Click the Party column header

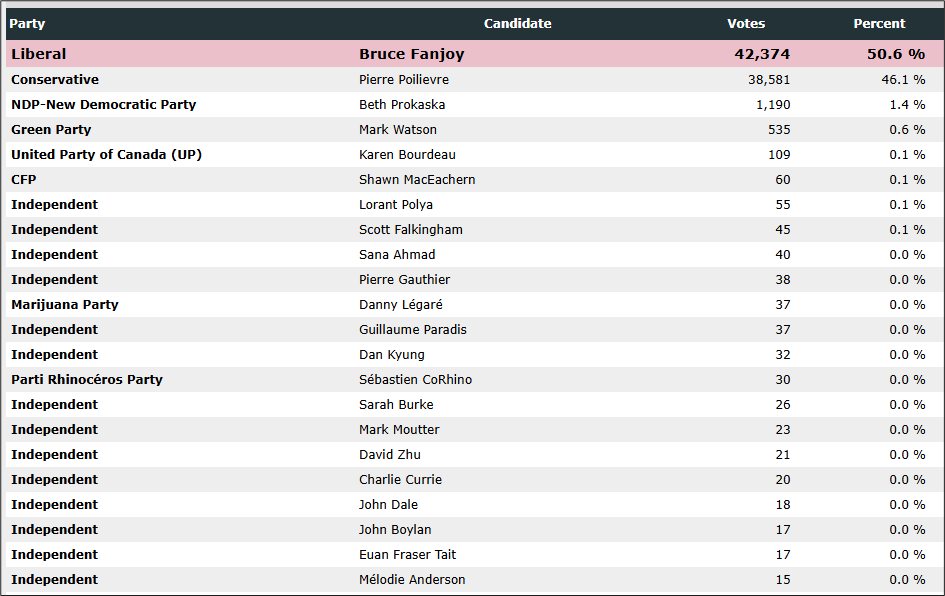(27, 24)
